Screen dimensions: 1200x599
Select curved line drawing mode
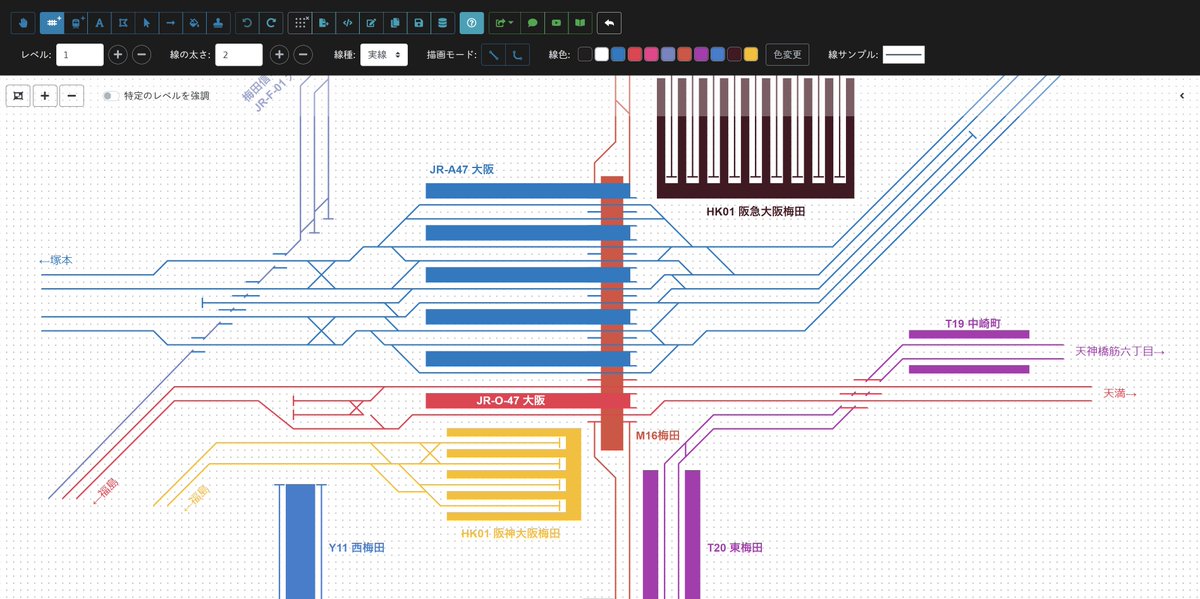[517, 55]
